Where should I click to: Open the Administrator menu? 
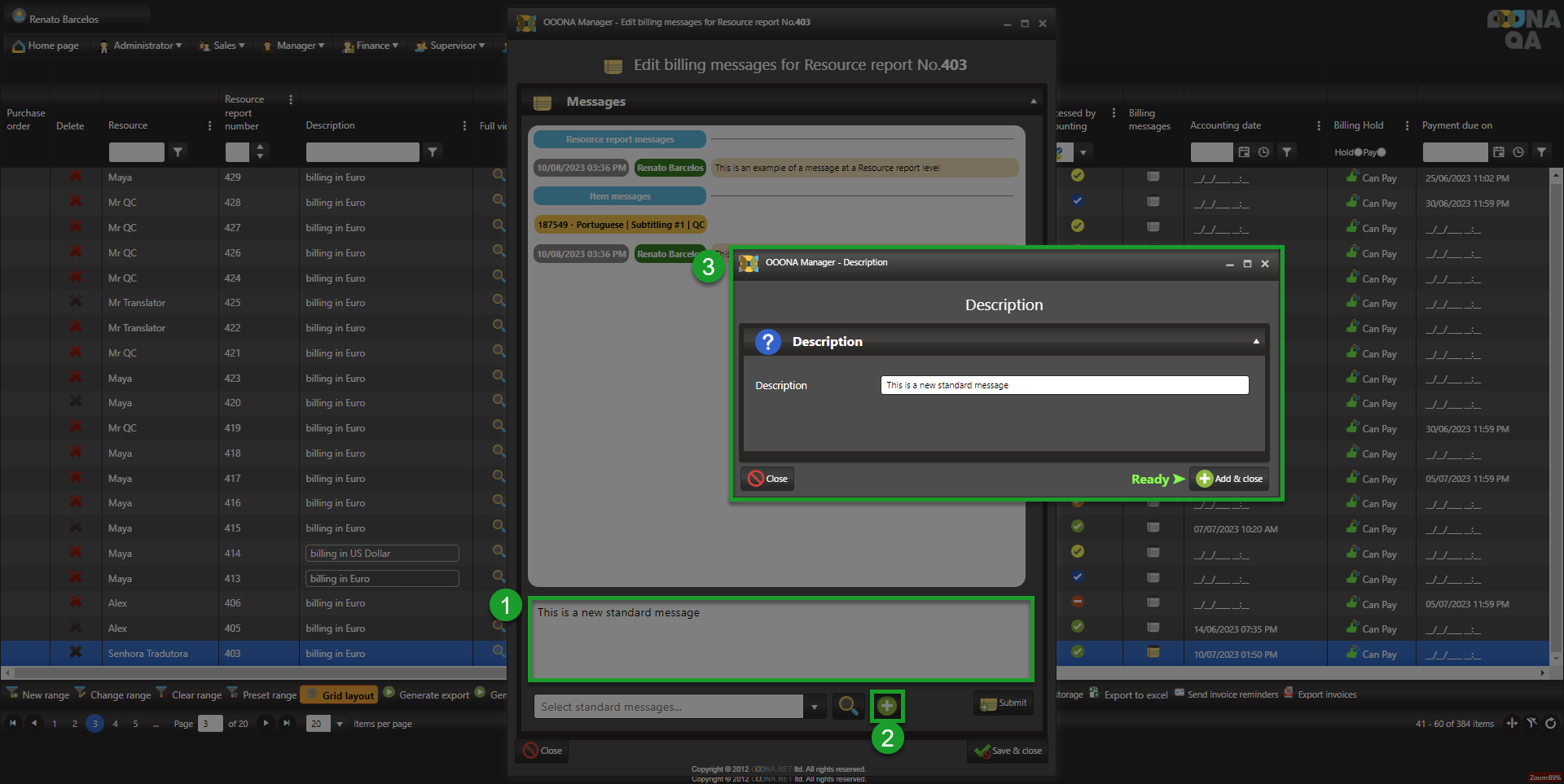pyautogui.click(x=142, y=46)
